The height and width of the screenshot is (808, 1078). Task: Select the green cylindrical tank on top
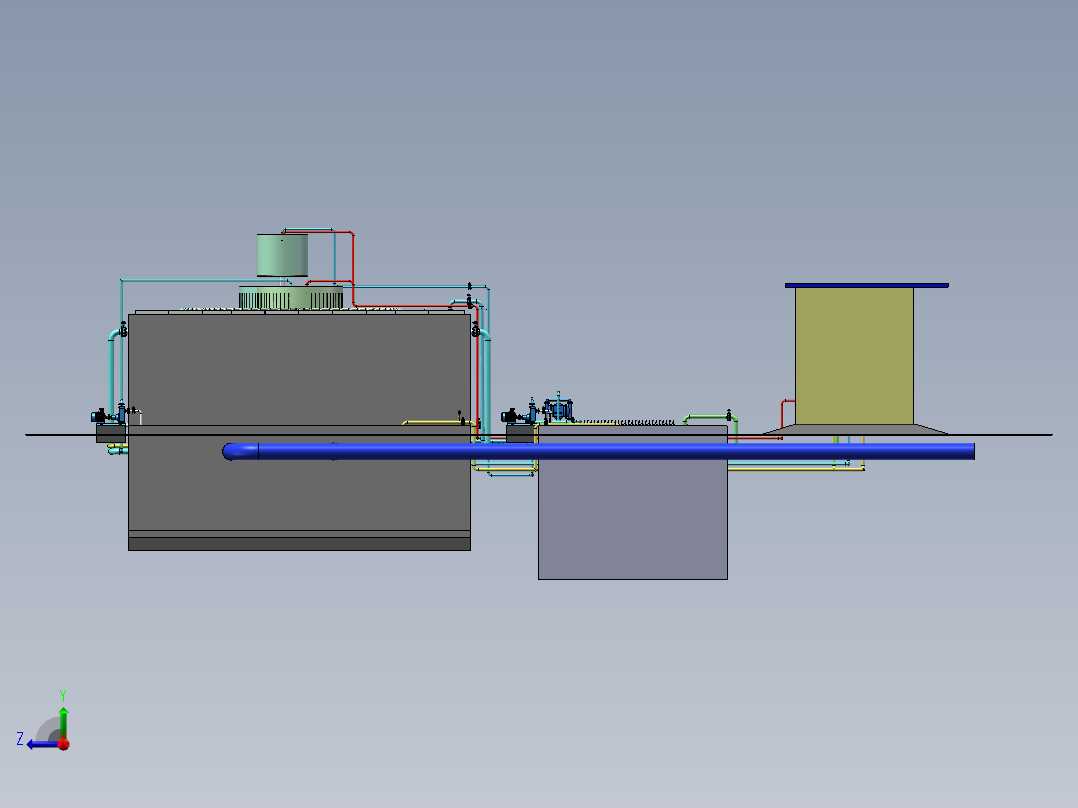282,255
